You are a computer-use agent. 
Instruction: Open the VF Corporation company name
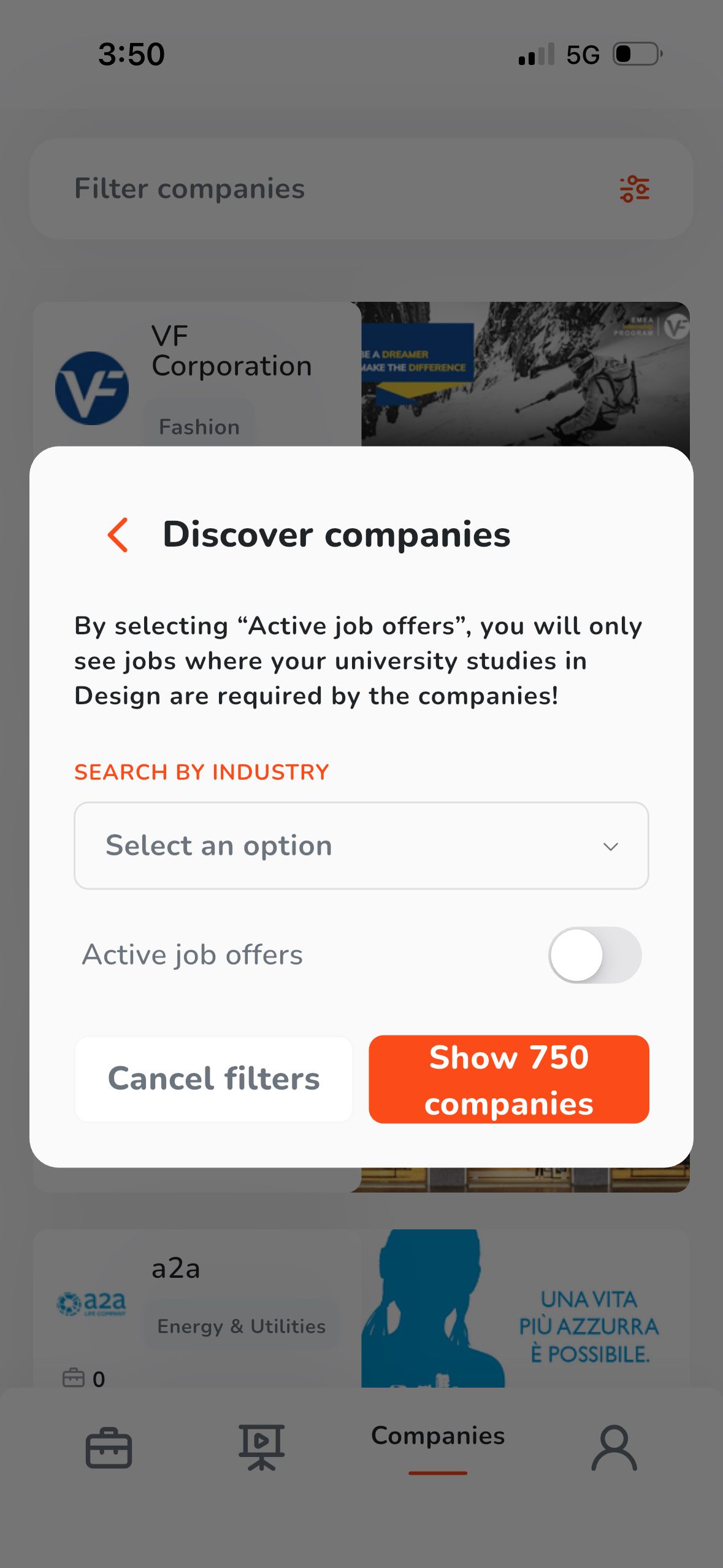click(231, 351)
